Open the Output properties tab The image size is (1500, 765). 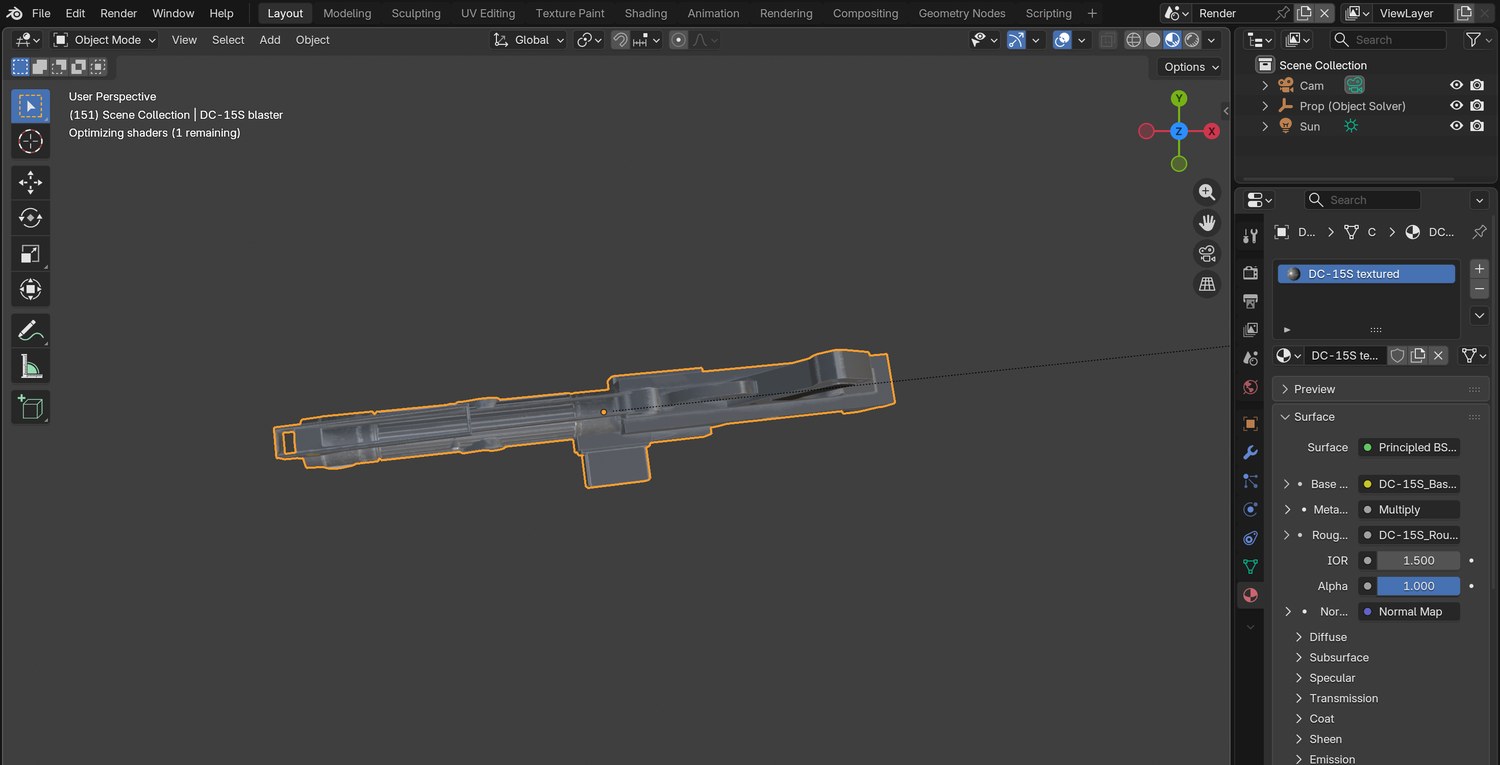tap(1250, 301)
